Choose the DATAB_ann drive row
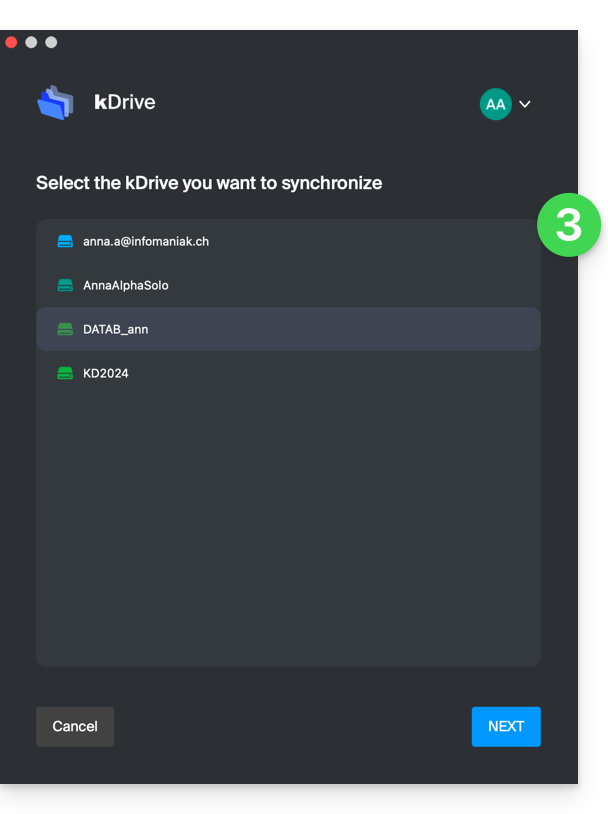Screen dimensions: 608x814 tap(288, 329)
